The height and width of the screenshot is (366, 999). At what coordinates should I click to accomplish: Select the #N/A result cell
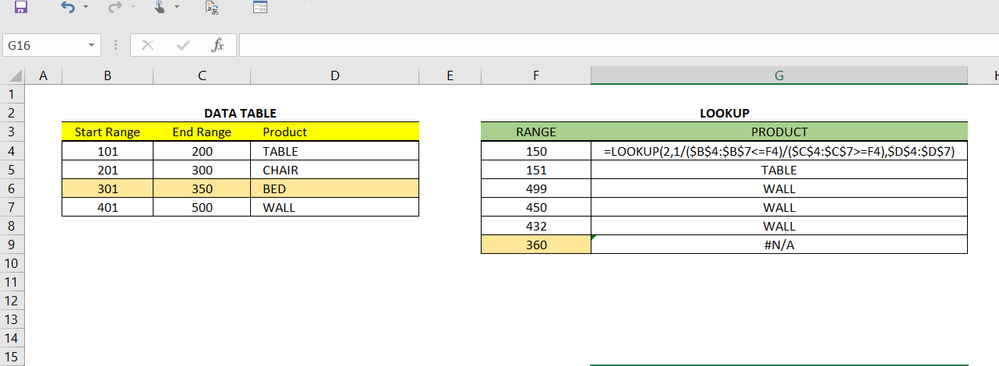tap(779, 245)
